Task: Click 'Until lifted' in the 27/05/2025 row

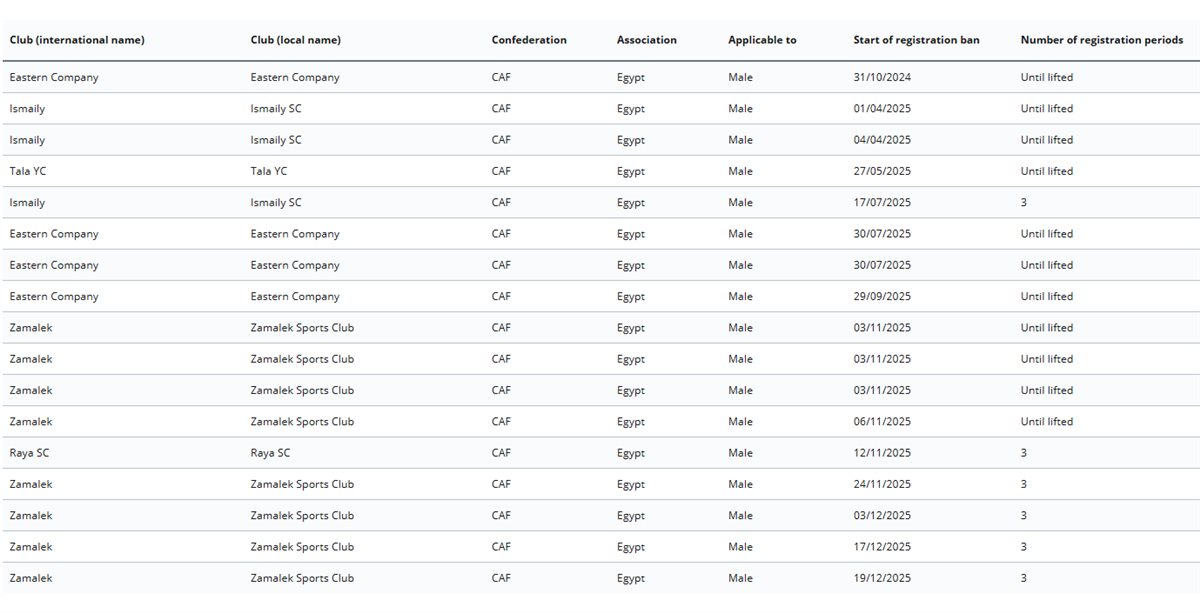Action: [1047, 171]
